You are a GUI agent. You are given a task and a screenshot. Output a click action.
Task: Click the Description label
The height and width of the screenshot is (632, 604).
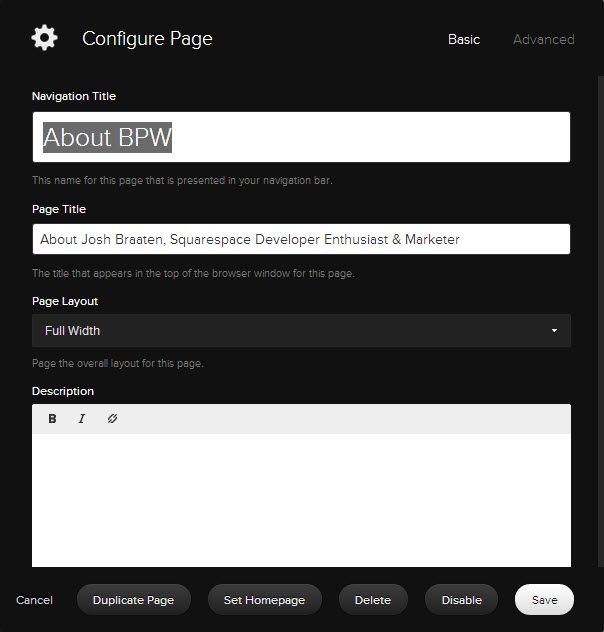point(63,391)
